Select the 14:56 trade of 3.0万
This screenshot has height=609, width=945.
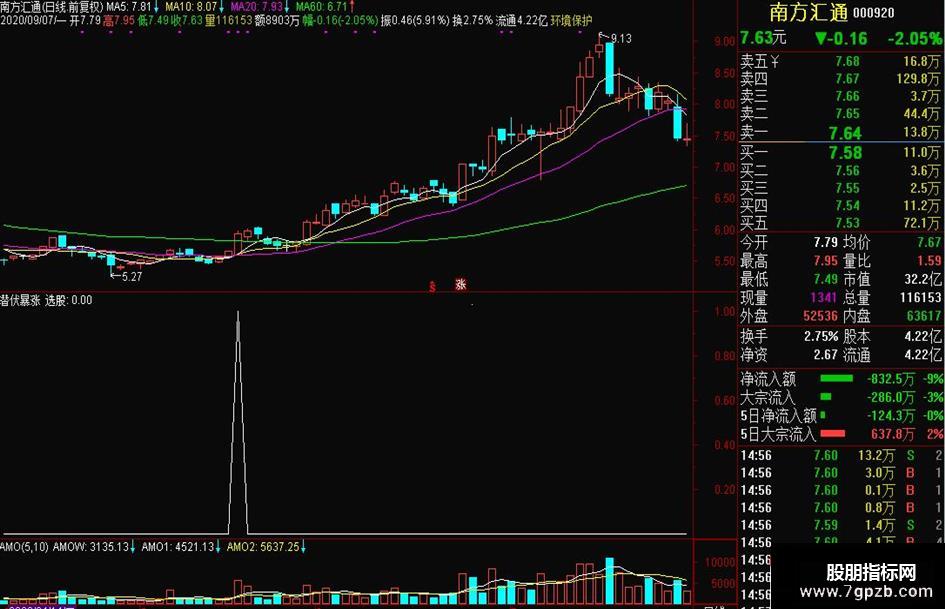coord(841,473)
